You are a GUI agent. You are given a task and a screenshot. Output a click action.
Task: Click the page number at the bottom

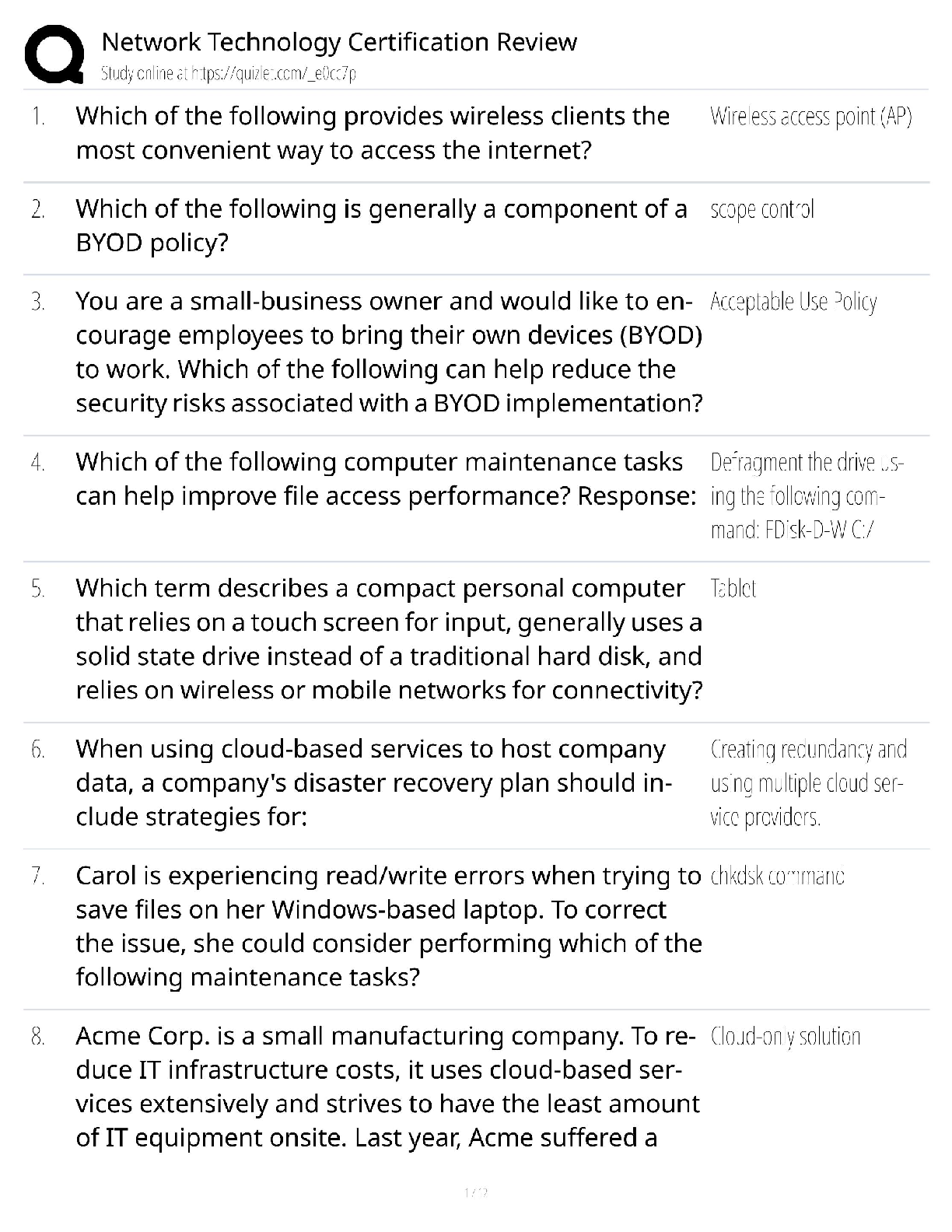tap(475, 1192)
